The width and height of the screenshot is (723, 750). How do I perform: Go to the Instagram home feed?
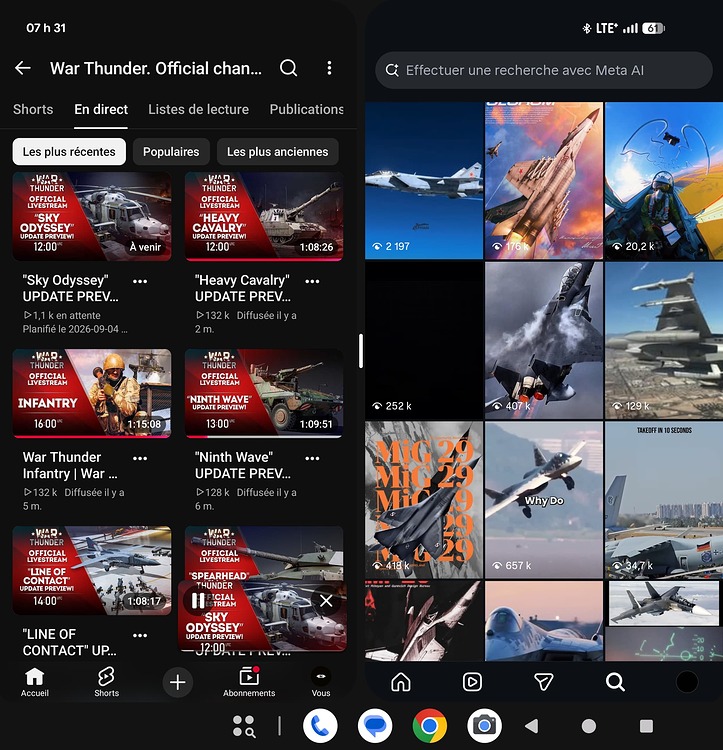pyautogui.click(x=401, y=682)
